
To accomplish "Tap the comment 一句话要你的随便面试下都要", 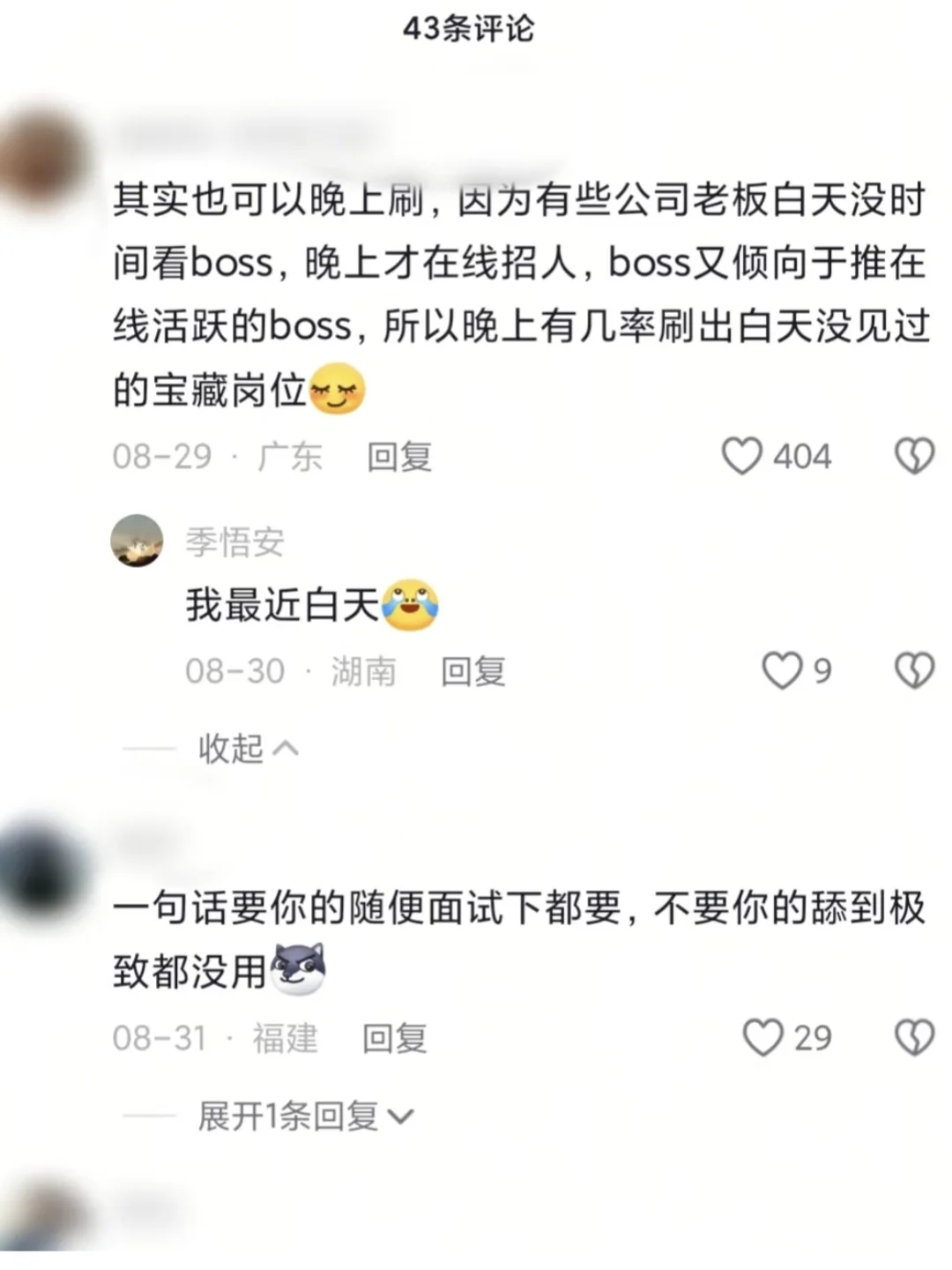I will (519, 939).
